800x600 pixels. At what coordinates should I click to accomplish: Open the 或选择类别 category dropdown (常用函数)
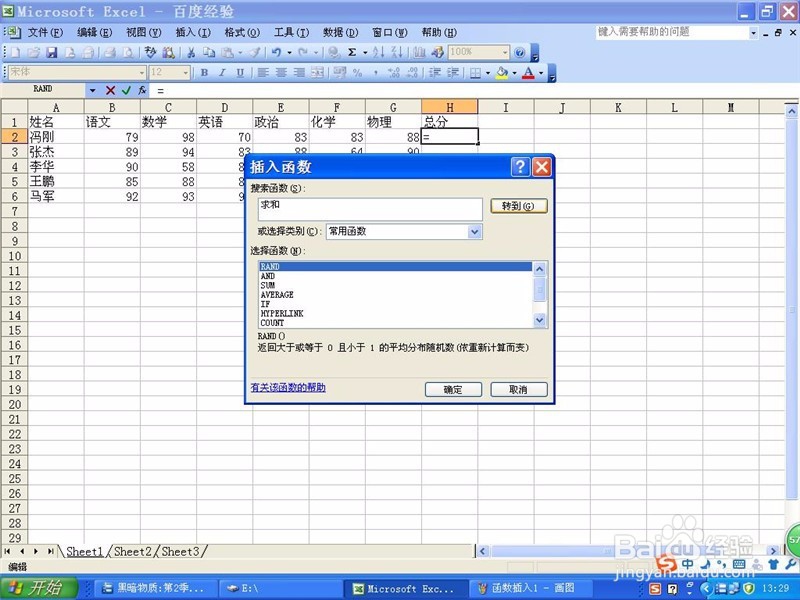[x=474, y=232]
